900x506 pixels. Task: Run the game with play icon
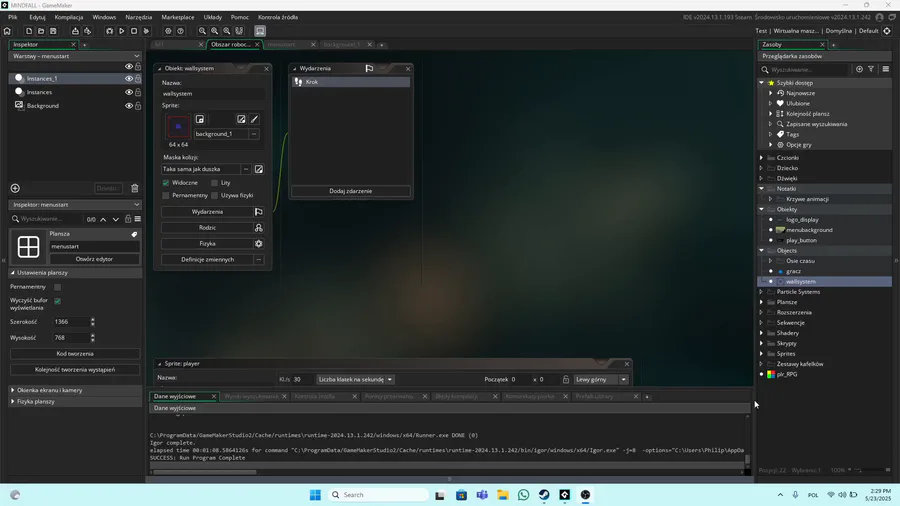click(122, 31)
